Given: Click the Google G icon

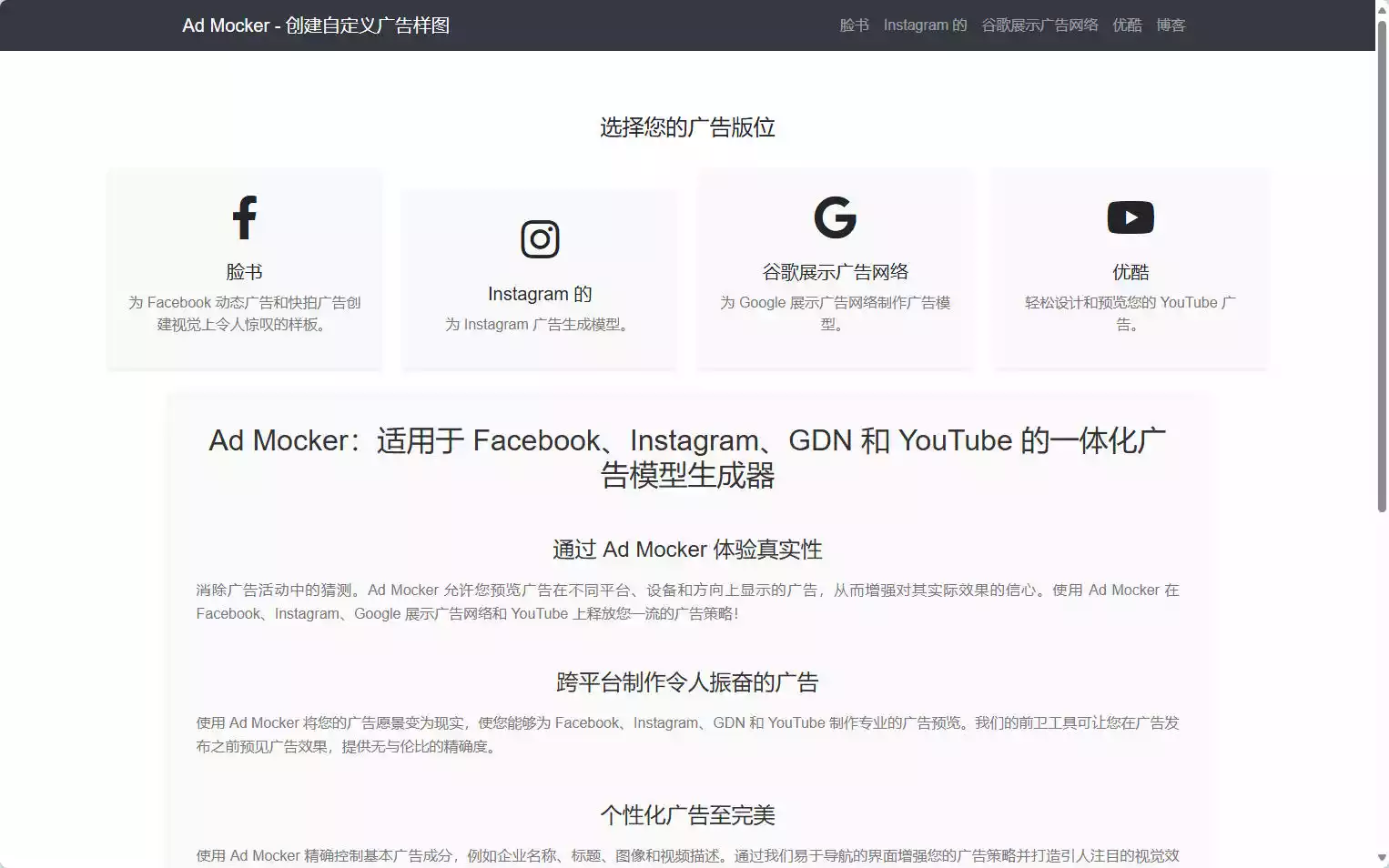Looking at the screenshot, I should [x=835, y=217].
